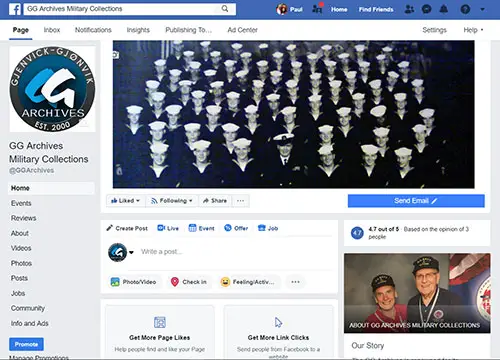Open the friend requests icon
500x360 pixels.
click(409, 9)
